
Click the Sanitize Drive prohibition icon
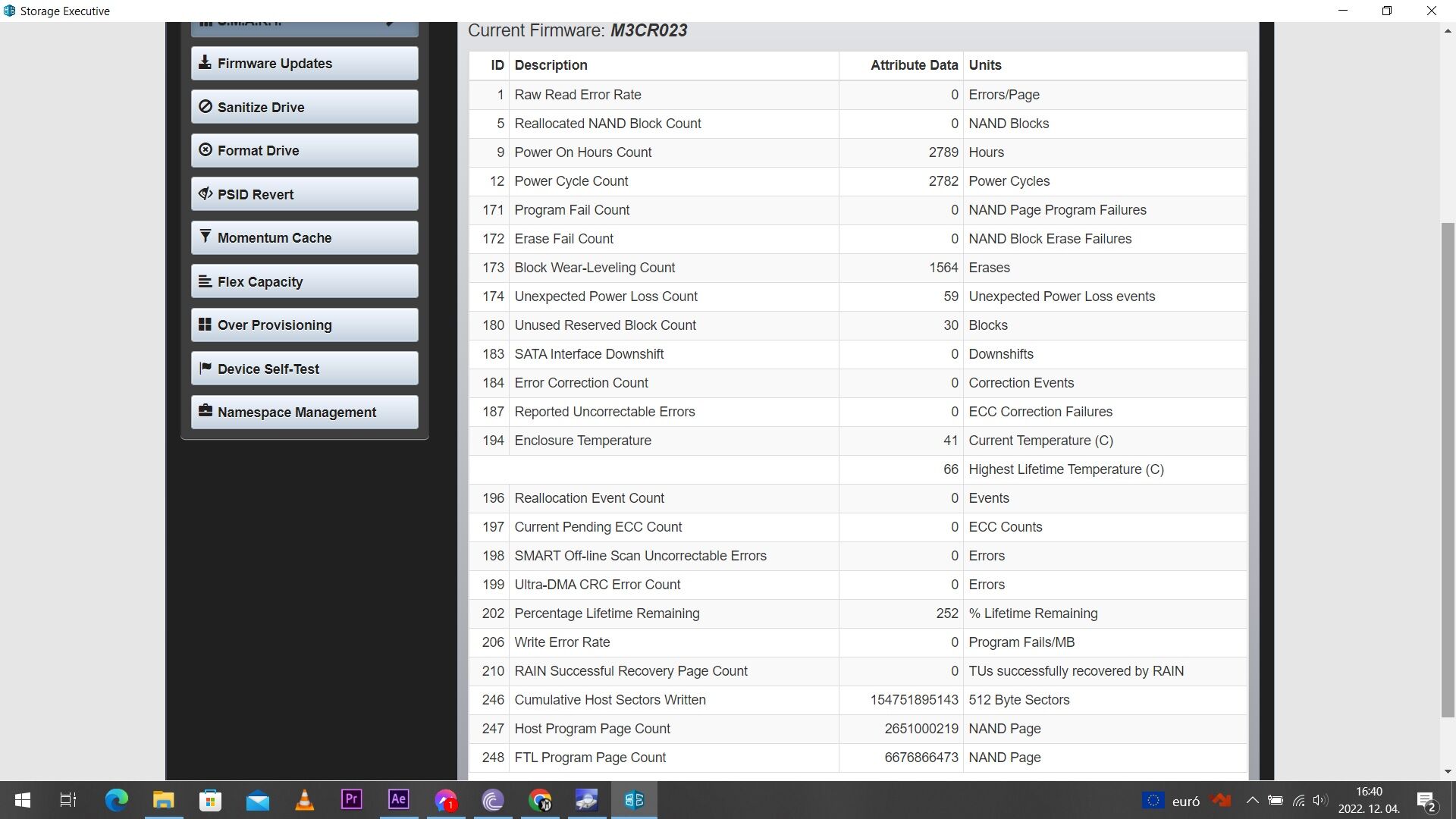point(205,106)
